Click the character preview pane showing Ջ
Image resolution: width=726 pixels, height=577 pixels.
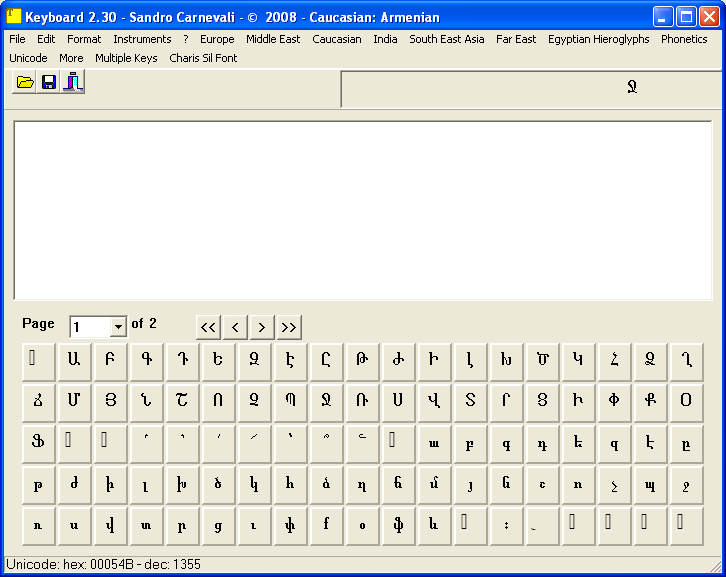(533, 89)
